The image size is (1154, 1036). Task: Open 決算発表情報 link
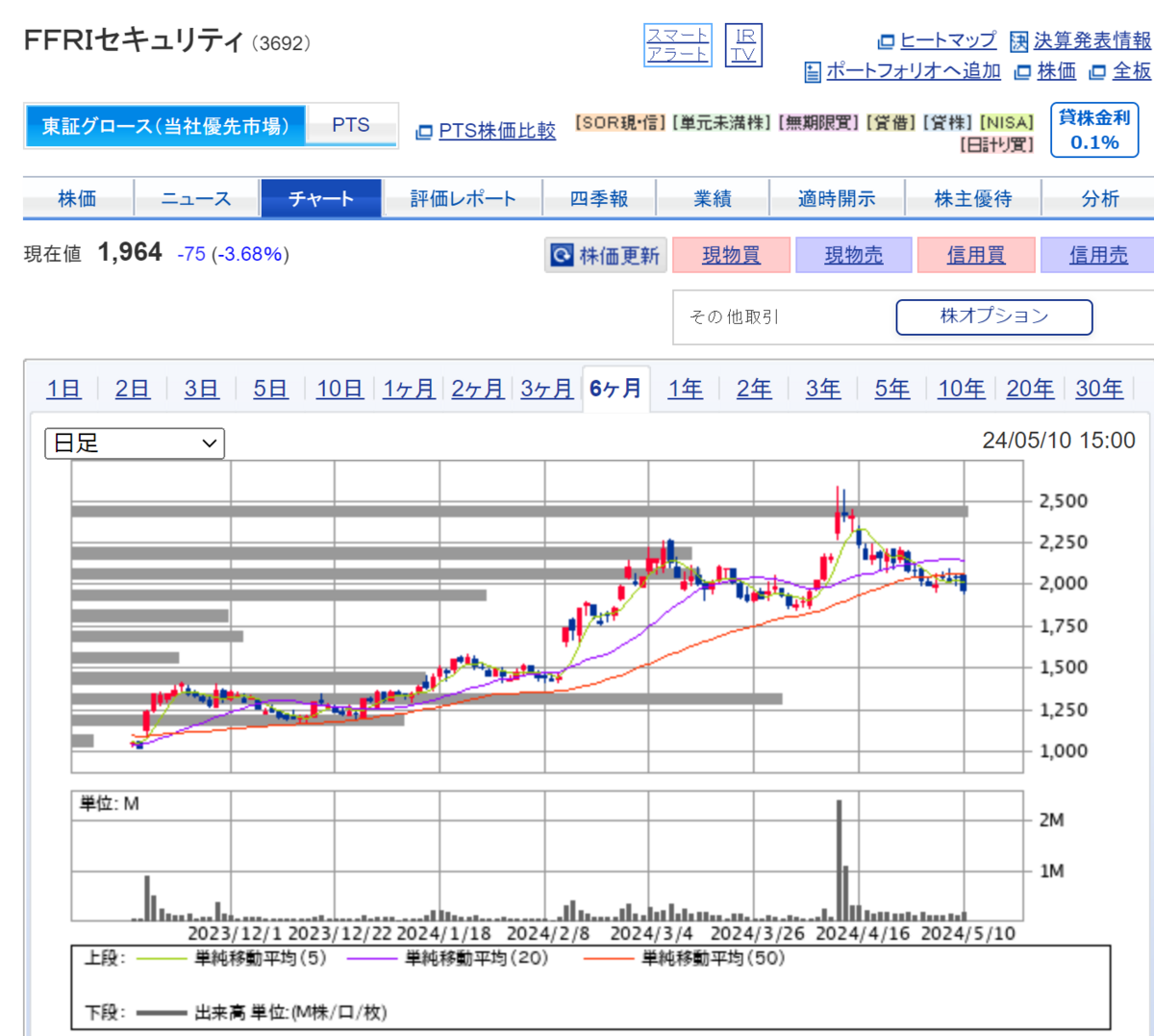[x=1092, y=40]
